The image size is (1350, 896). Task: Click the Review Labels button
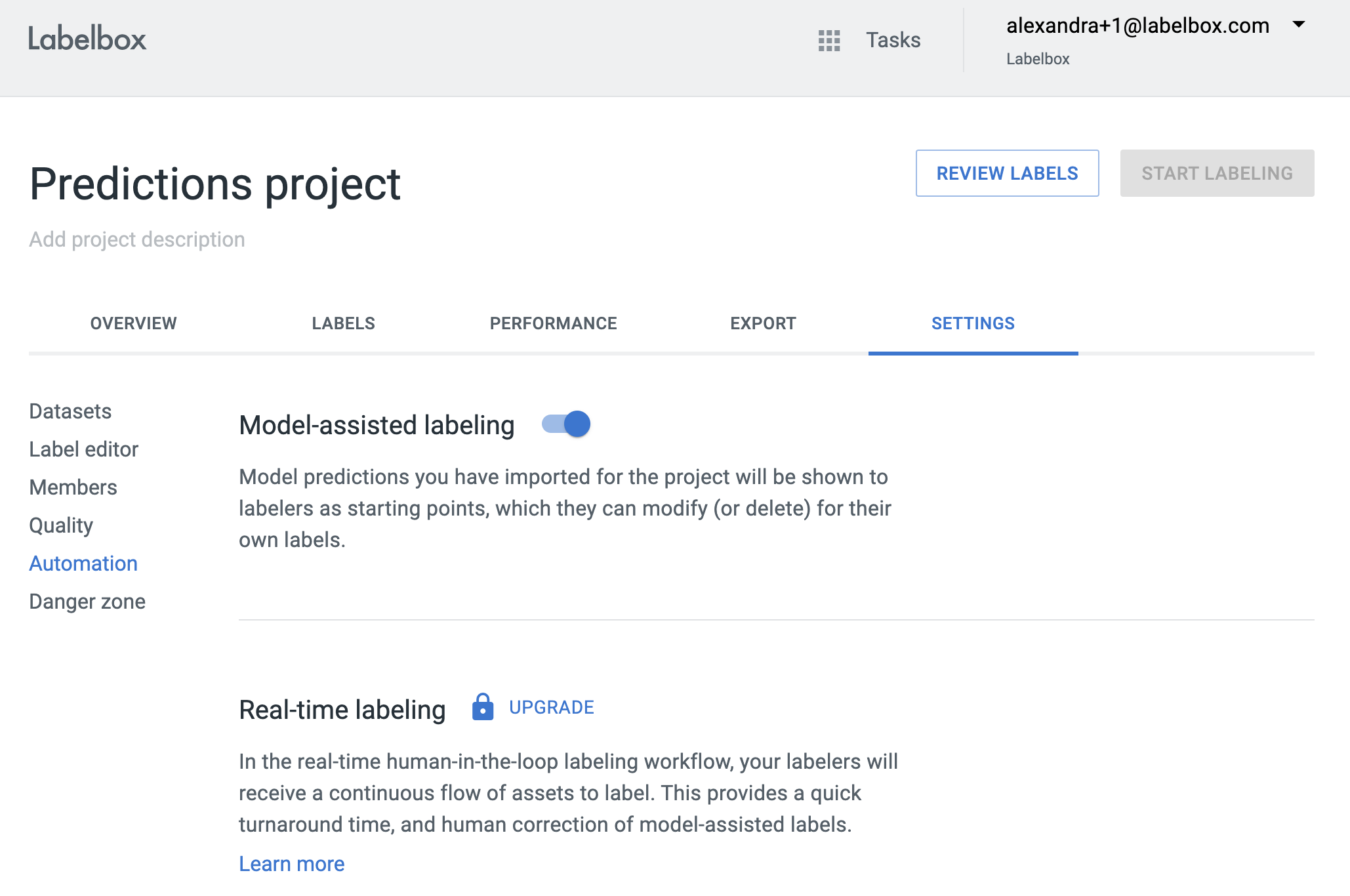[1008, 173]
